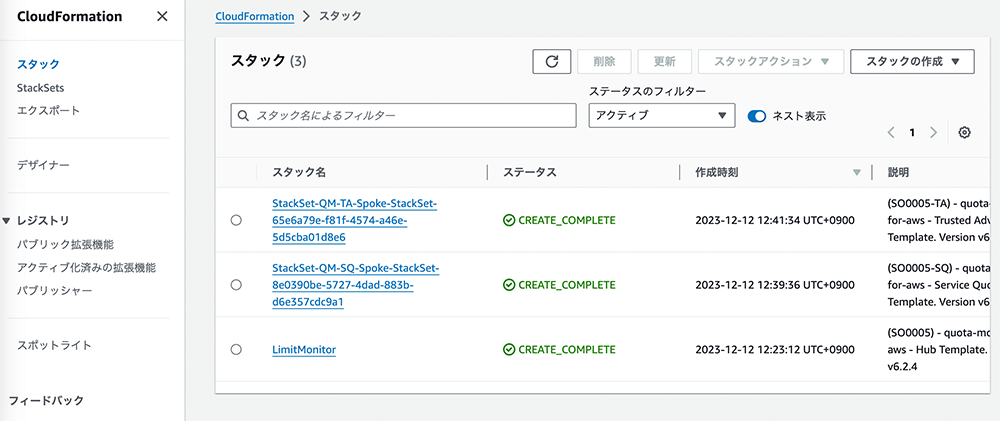Screen dimensions: 1000x421
Task: Close the CloudFormation side navigation panel
Action: pos(163,17)
